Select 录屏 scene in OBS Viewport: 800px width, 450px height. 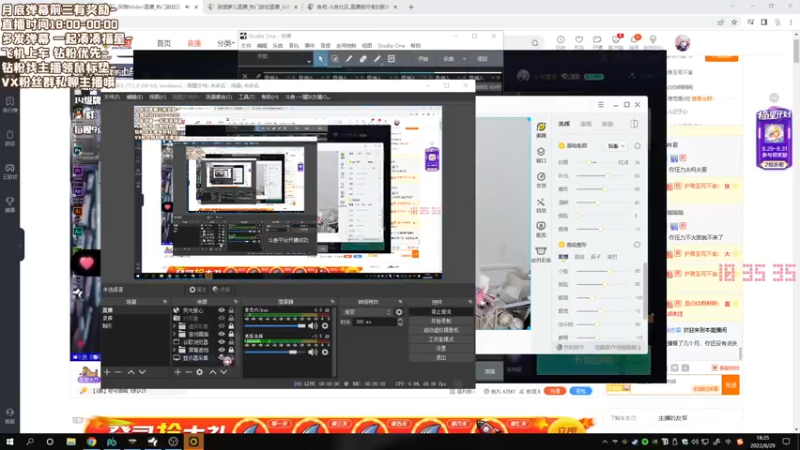click(x=135, y=318)
